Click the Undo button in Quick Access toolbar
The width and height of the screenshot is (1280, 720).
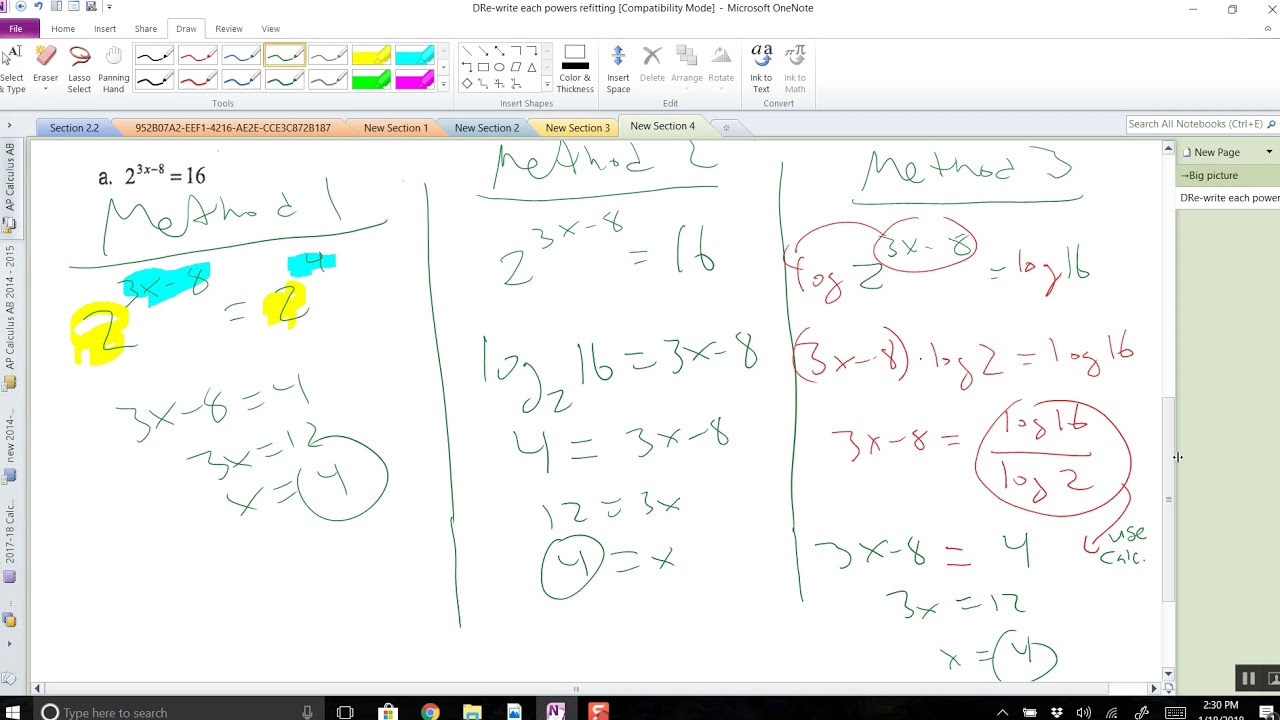pos(38,7)
